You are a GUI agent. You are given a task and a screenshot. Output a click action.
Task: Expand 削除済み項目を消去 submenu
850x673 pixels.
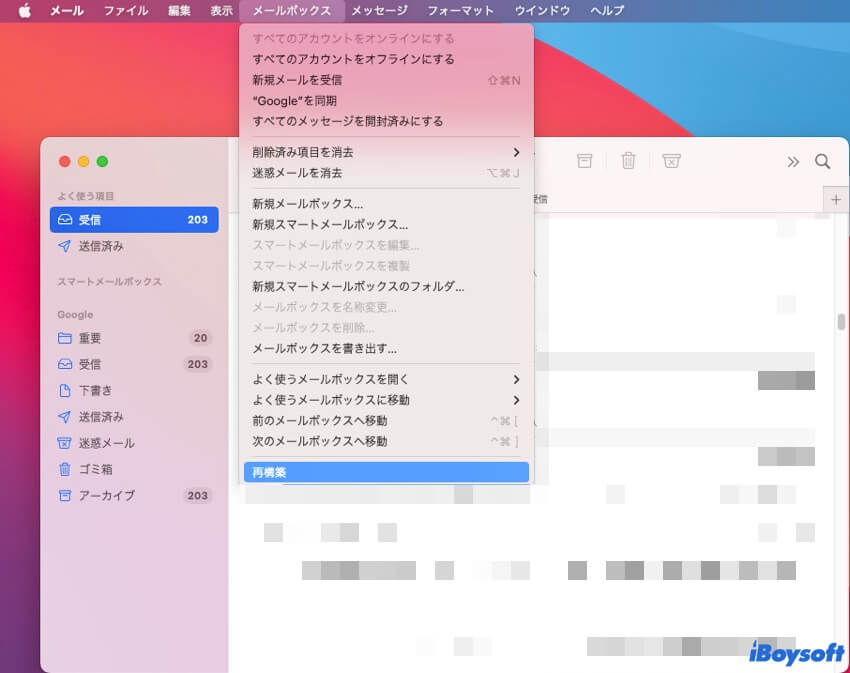point(386,152)
